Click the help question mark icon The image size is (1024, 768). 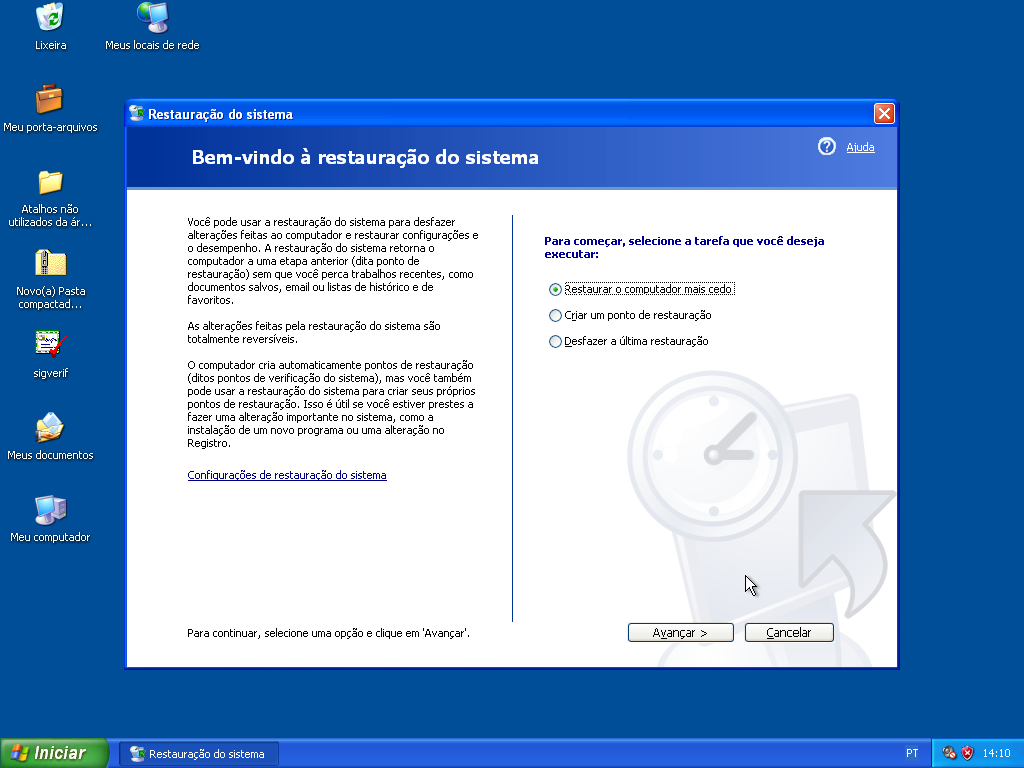tap(826, 146)
